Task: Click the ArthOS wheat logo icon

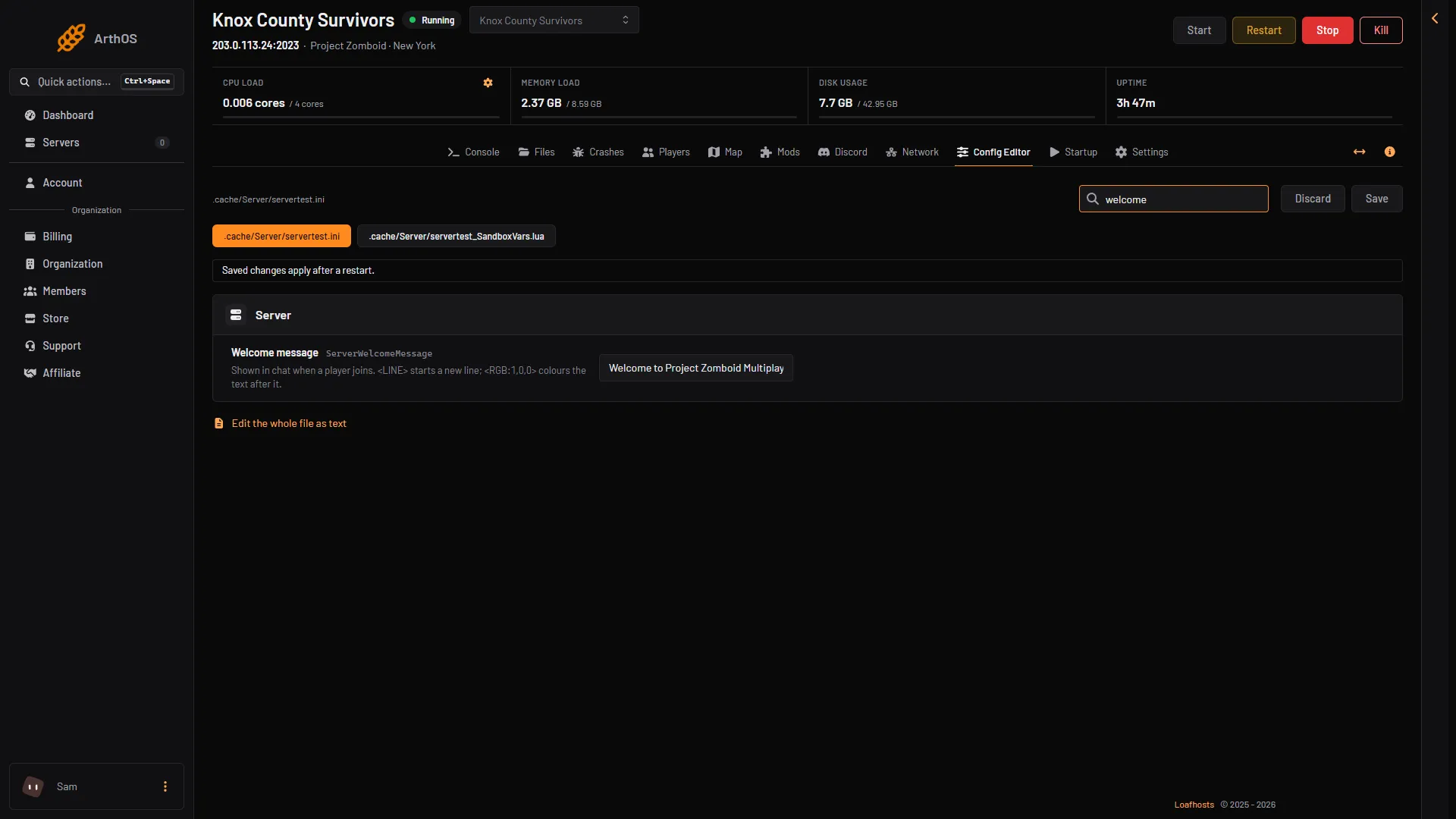Action: (x=71, y=38)
